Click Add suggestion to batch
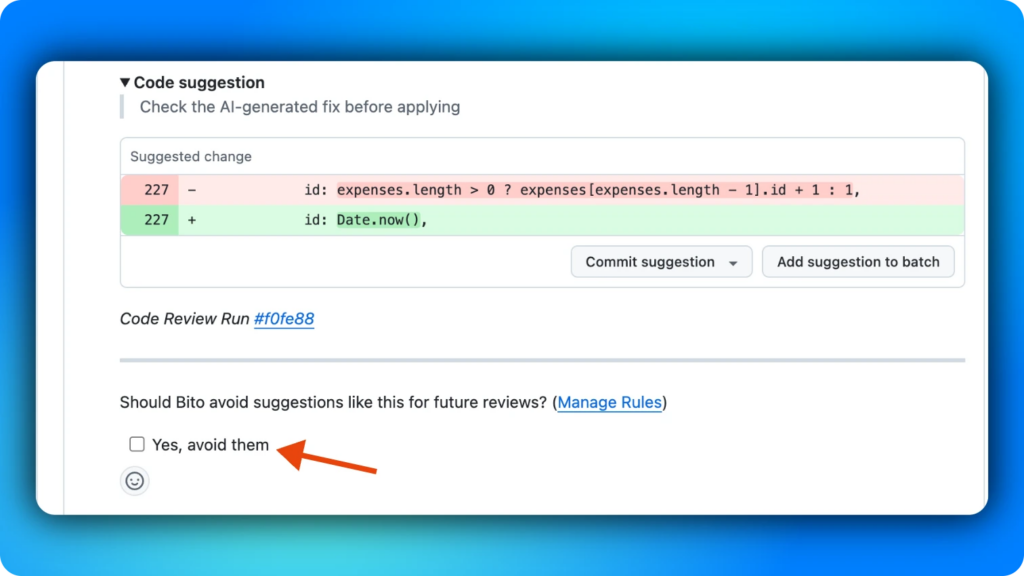Image resolution: width=1024 pixels, height=576 pixels. tap(858, 261)
